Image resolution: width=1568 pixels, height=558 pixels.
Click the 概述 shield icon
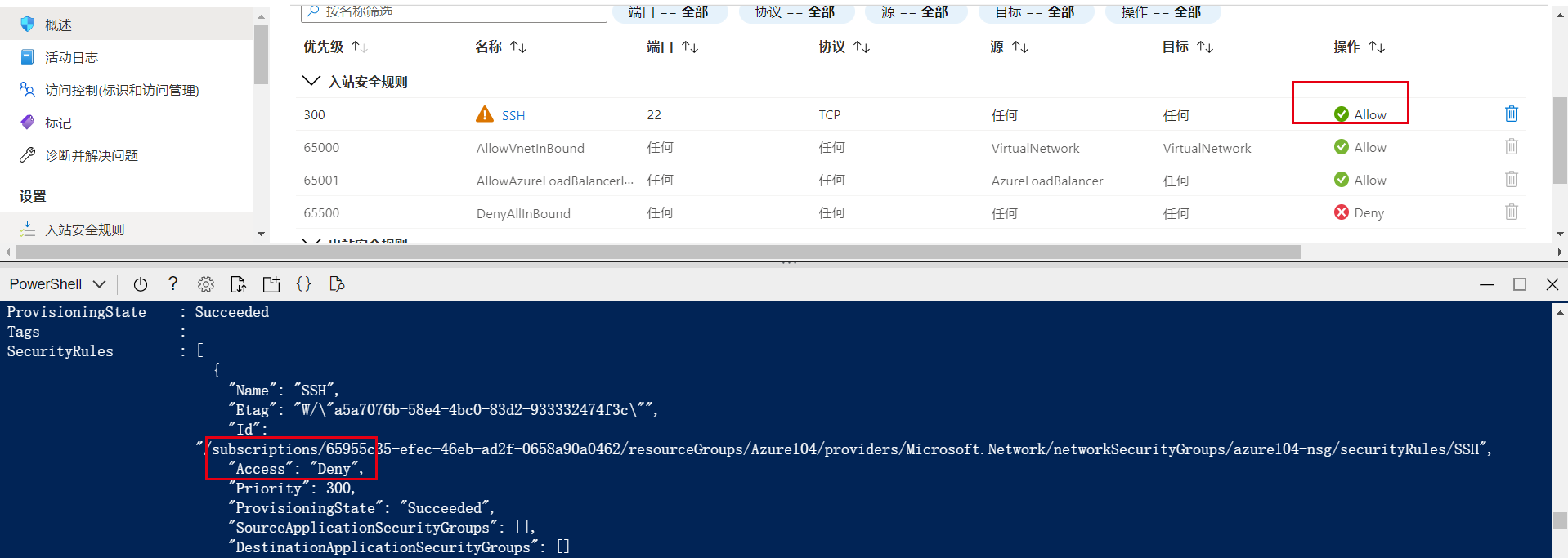point(27,25)
